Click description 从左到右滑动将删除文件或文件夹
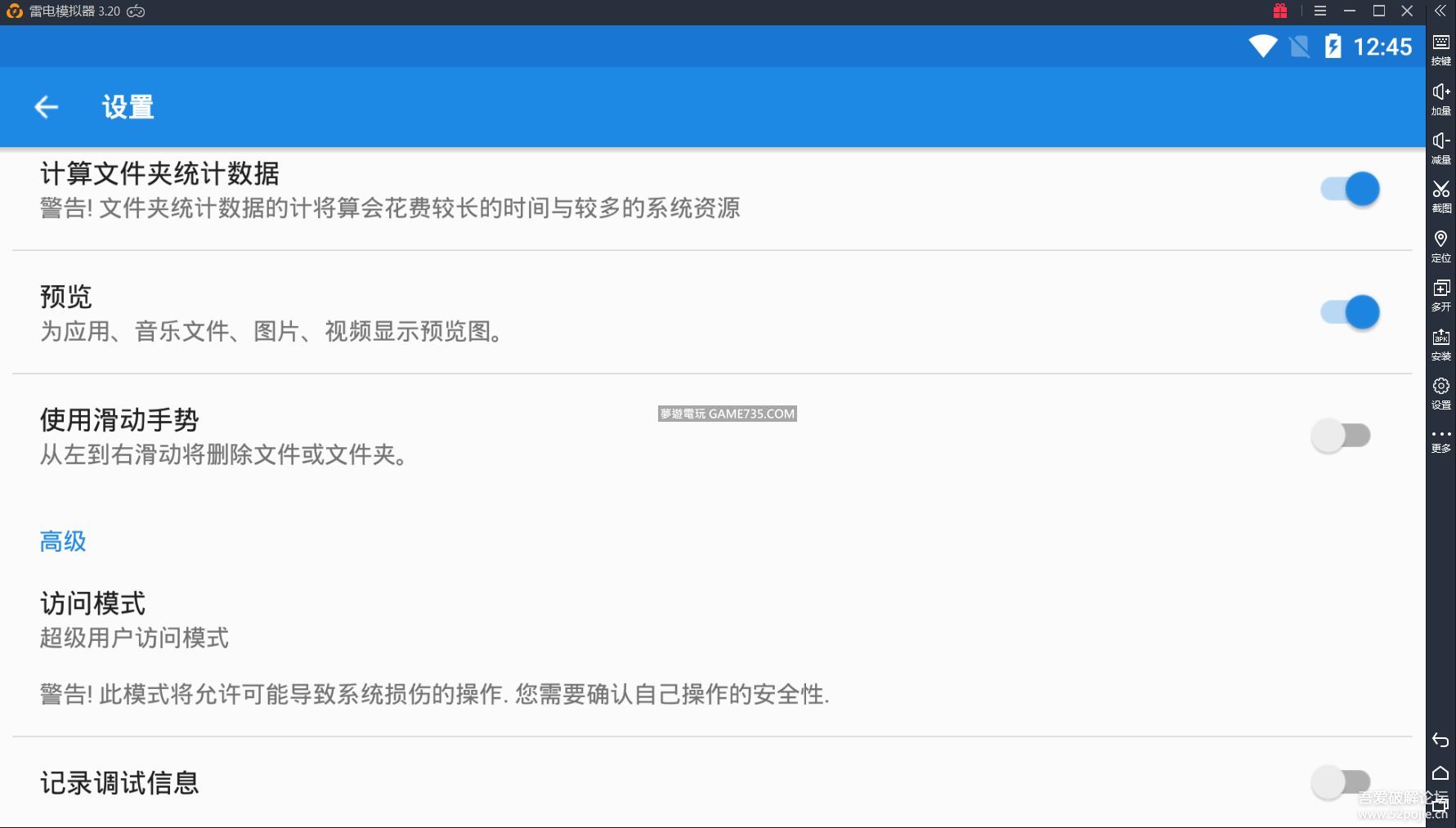The height and width of the screenshot is (828, 1456). coord(224,454)
